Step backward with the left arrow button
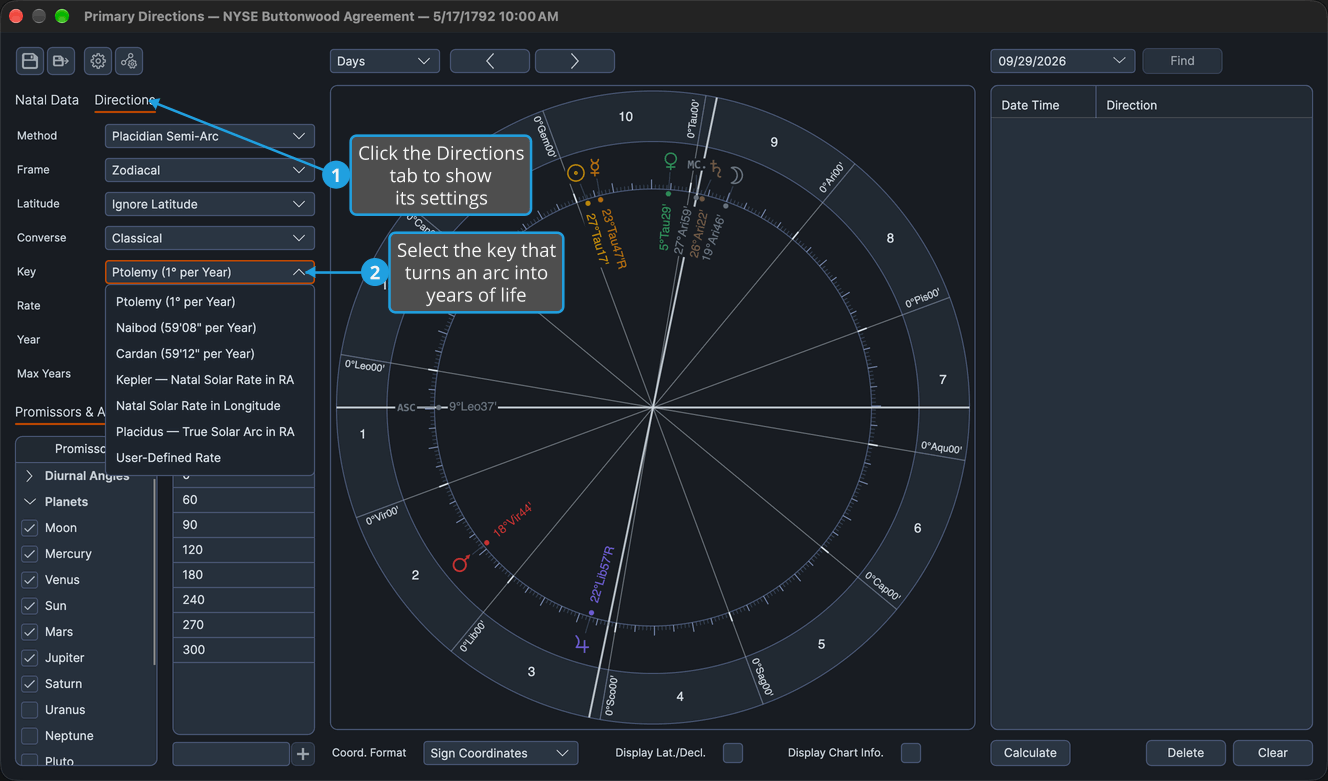Screen dimensions: 1328x781 click(490, 61)
